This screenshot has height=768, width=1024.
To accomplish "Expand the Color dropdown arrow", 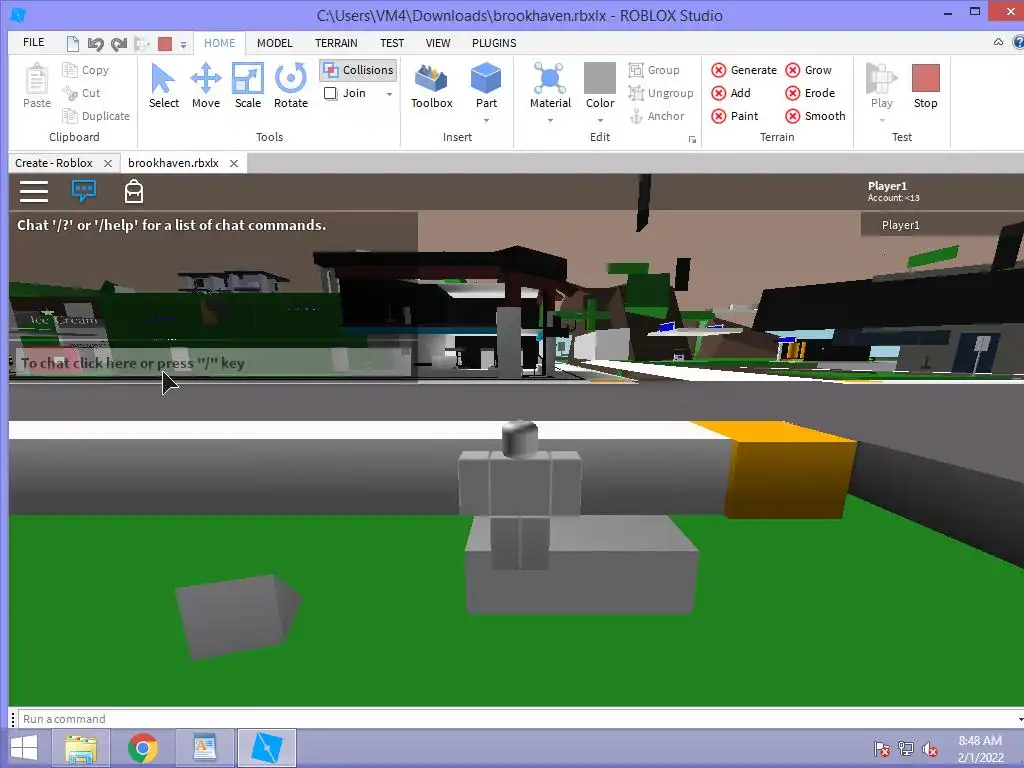I will coord(600,120).
